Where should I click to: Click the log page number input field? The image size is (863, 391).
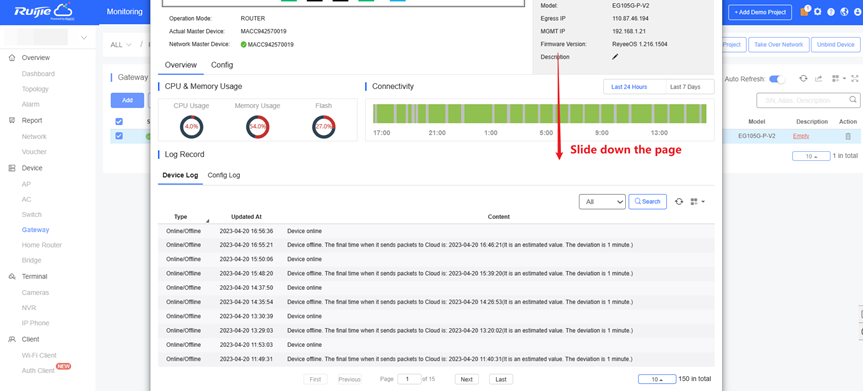point(409,379)
